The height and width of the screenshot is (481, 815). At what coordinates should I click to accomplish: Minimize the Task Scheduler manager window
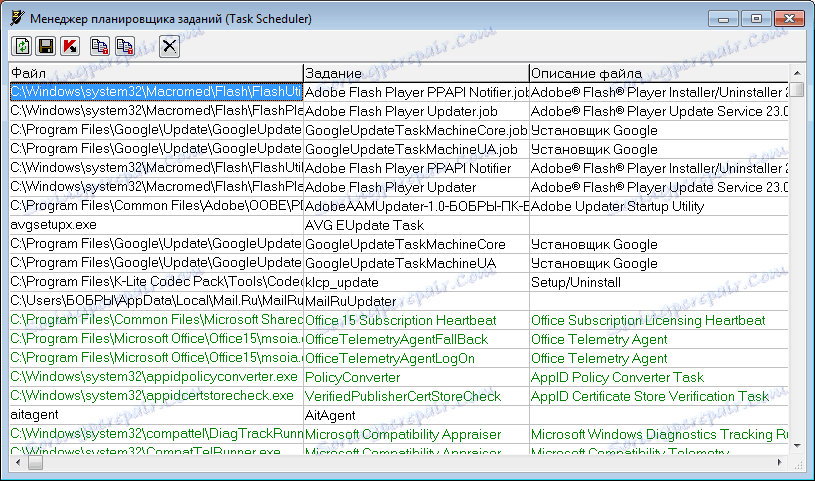pyautogui.click(x=723, y=19)
